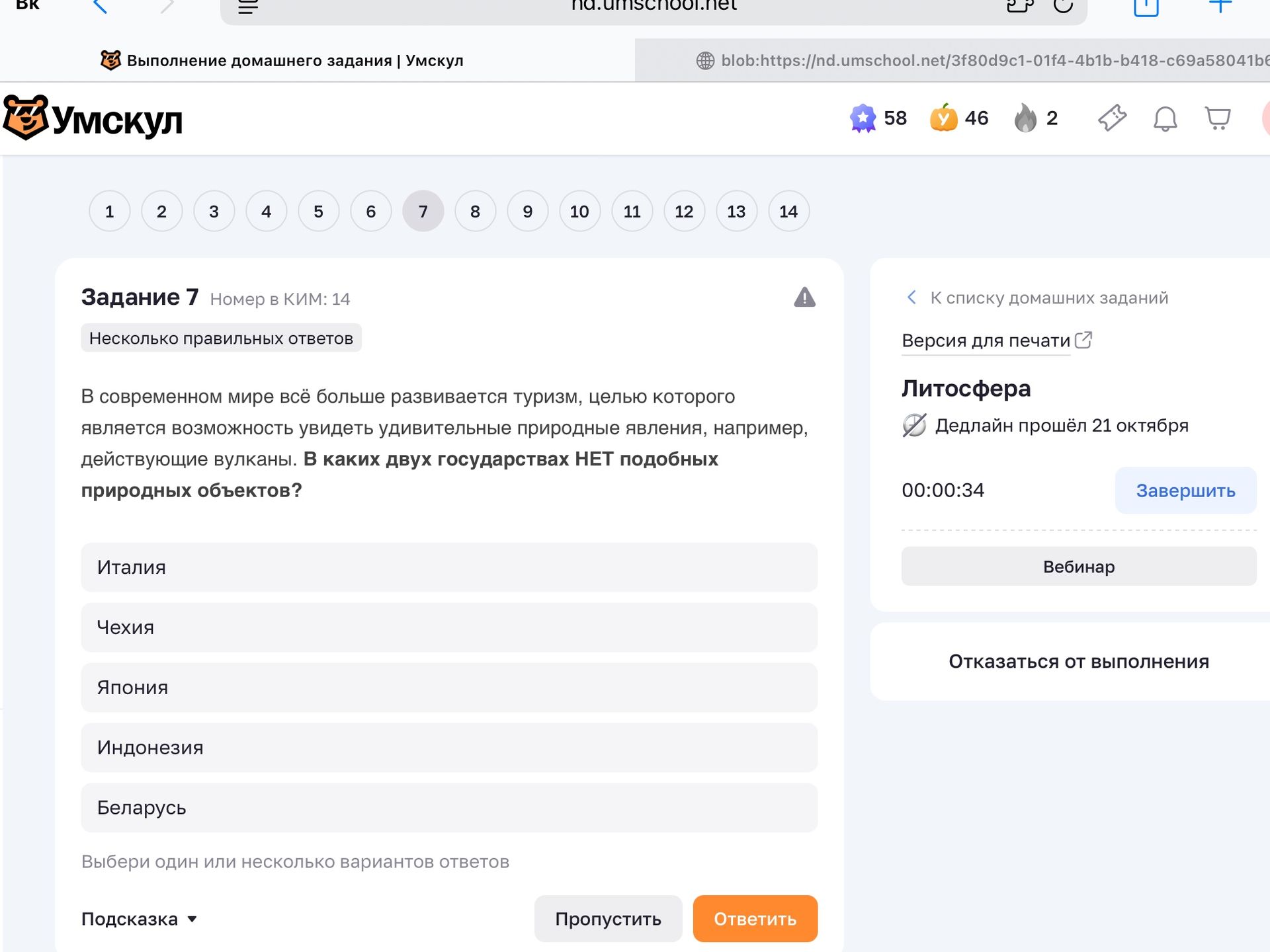The image size is (1270, 952).
Task: Submit answer with Ответить button
Action: (x=755, y=919)
